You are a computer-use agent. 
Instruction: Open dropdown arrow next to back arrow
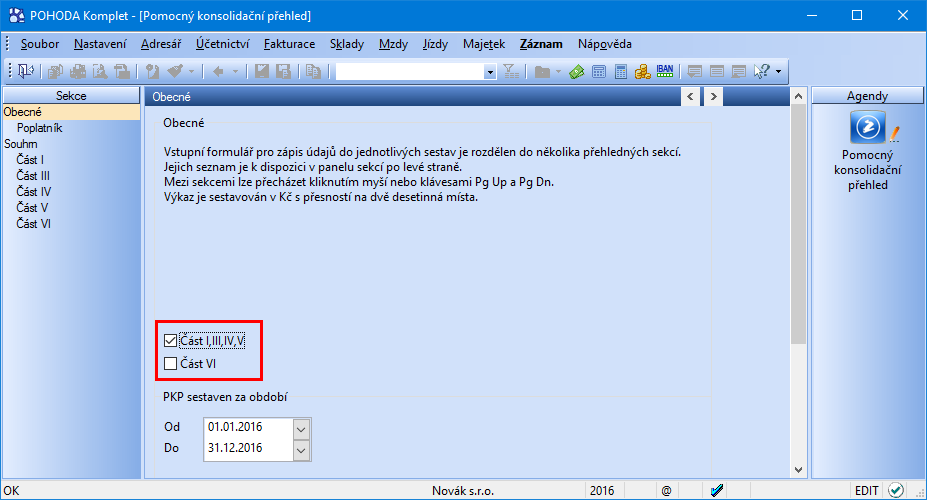point(235,72)
